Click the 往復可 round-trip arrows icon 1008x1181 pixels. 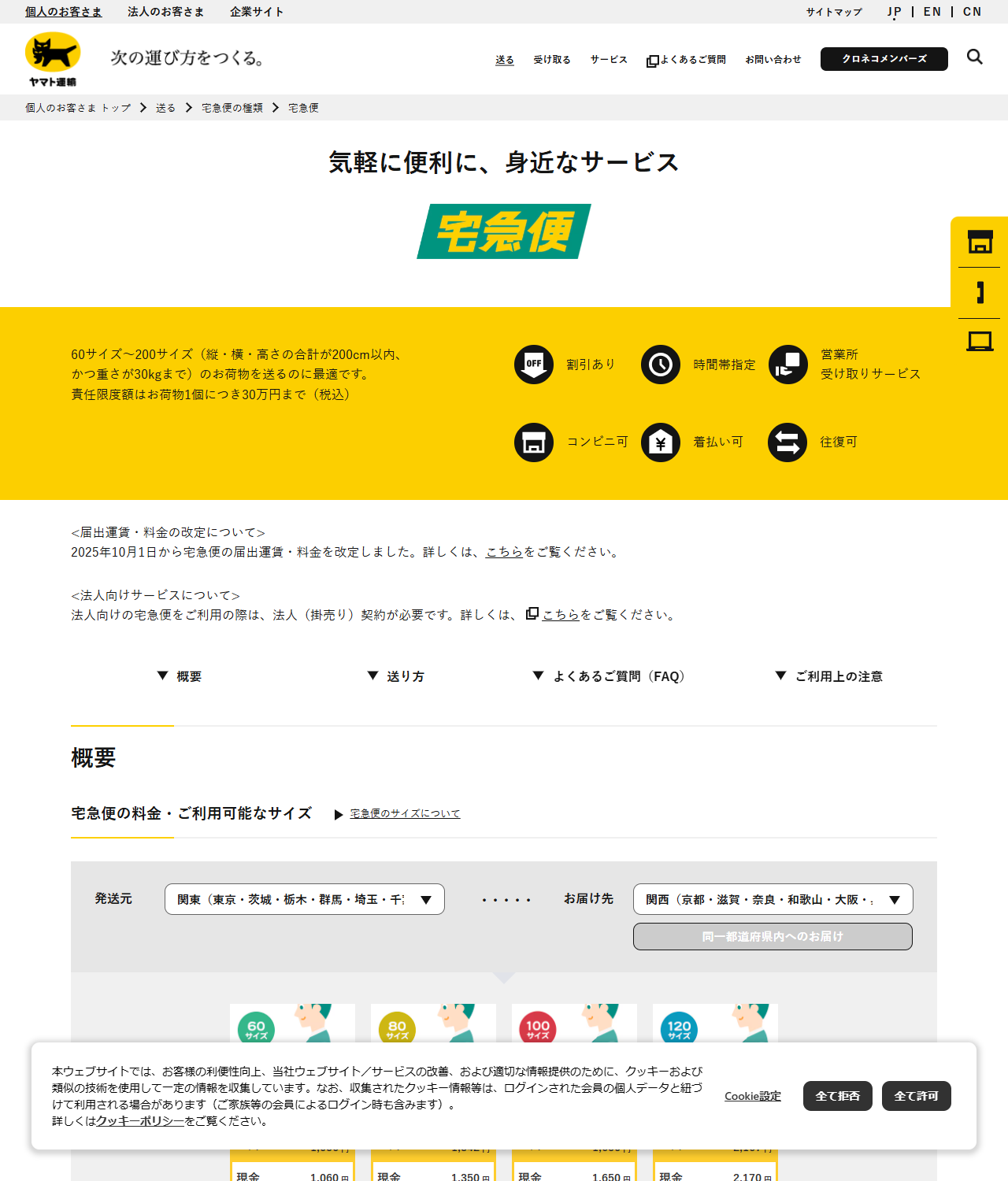coord(787,442)
